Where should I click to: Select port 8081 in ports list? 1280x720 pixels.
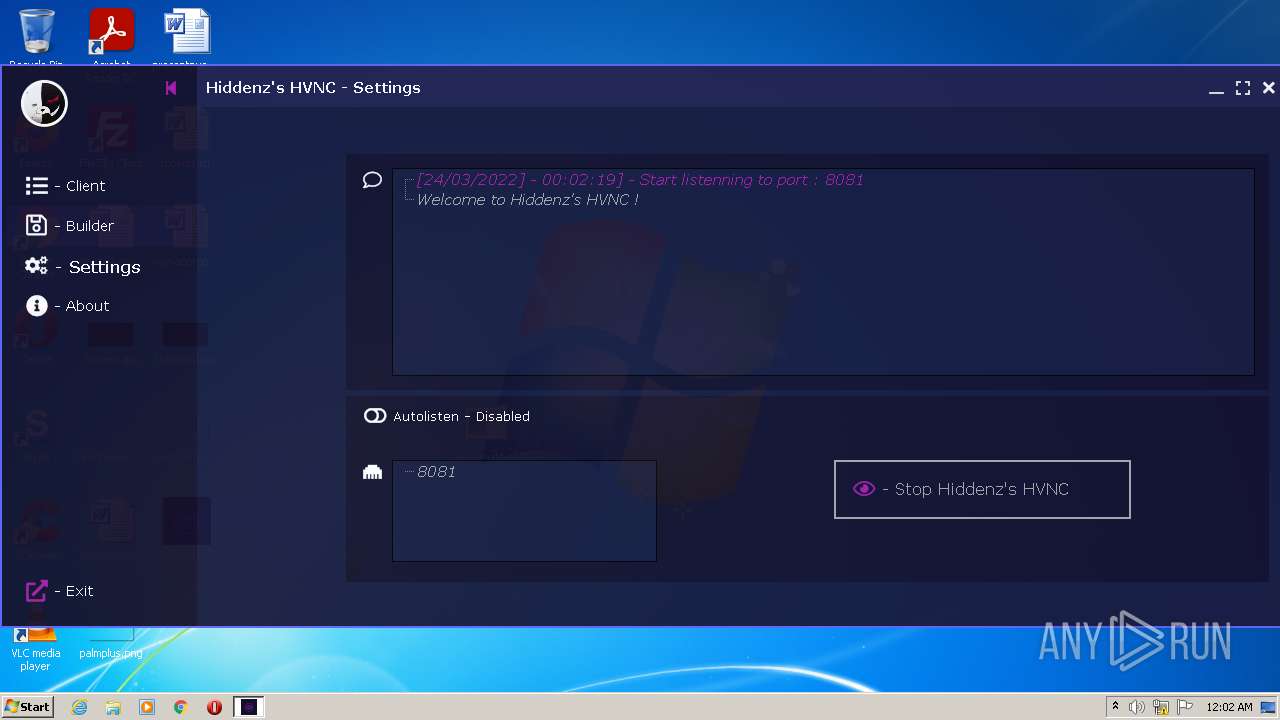(x=436, y=472)
